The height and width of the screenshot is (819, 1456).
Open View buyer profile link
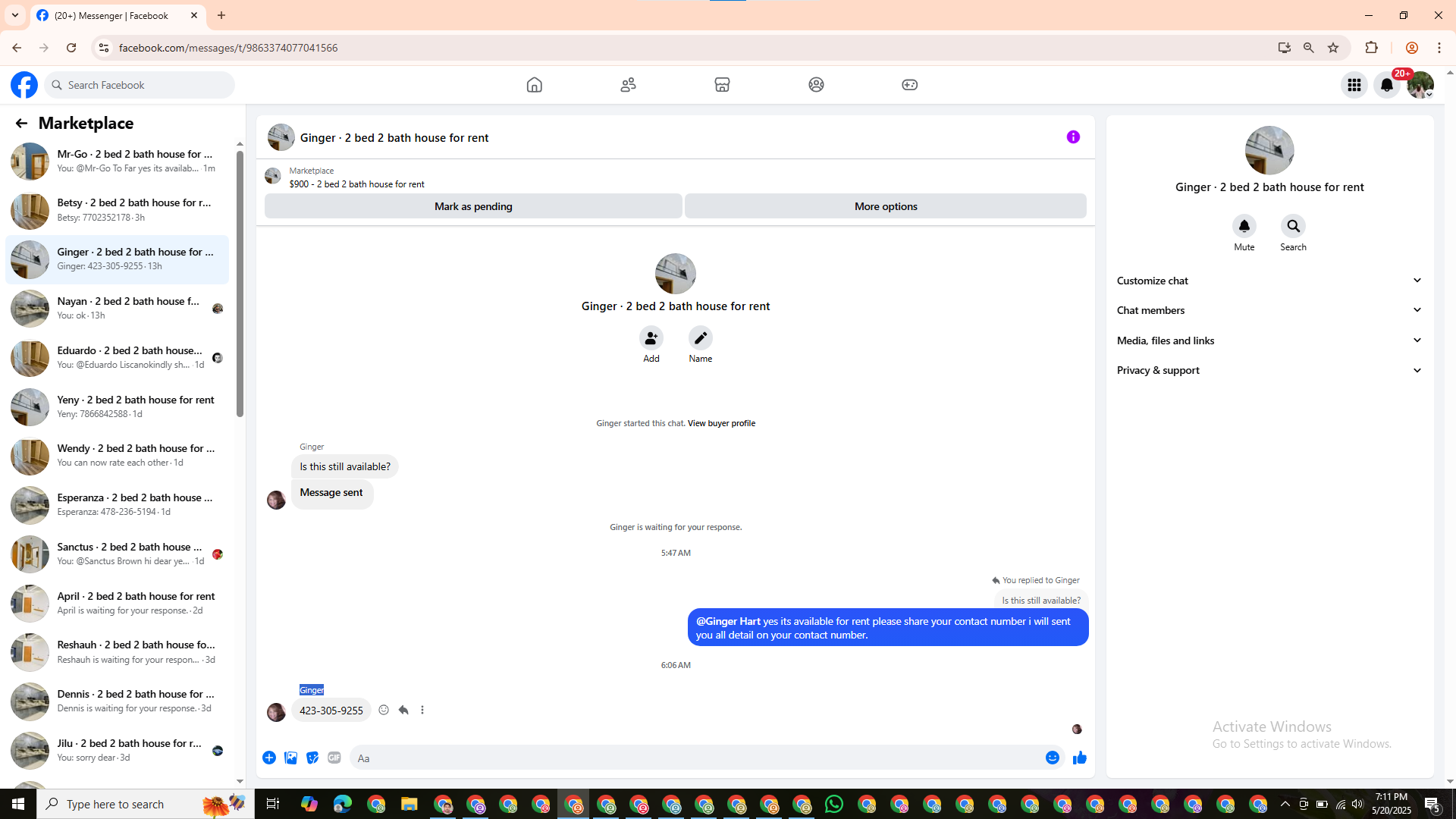coord(721,423)
